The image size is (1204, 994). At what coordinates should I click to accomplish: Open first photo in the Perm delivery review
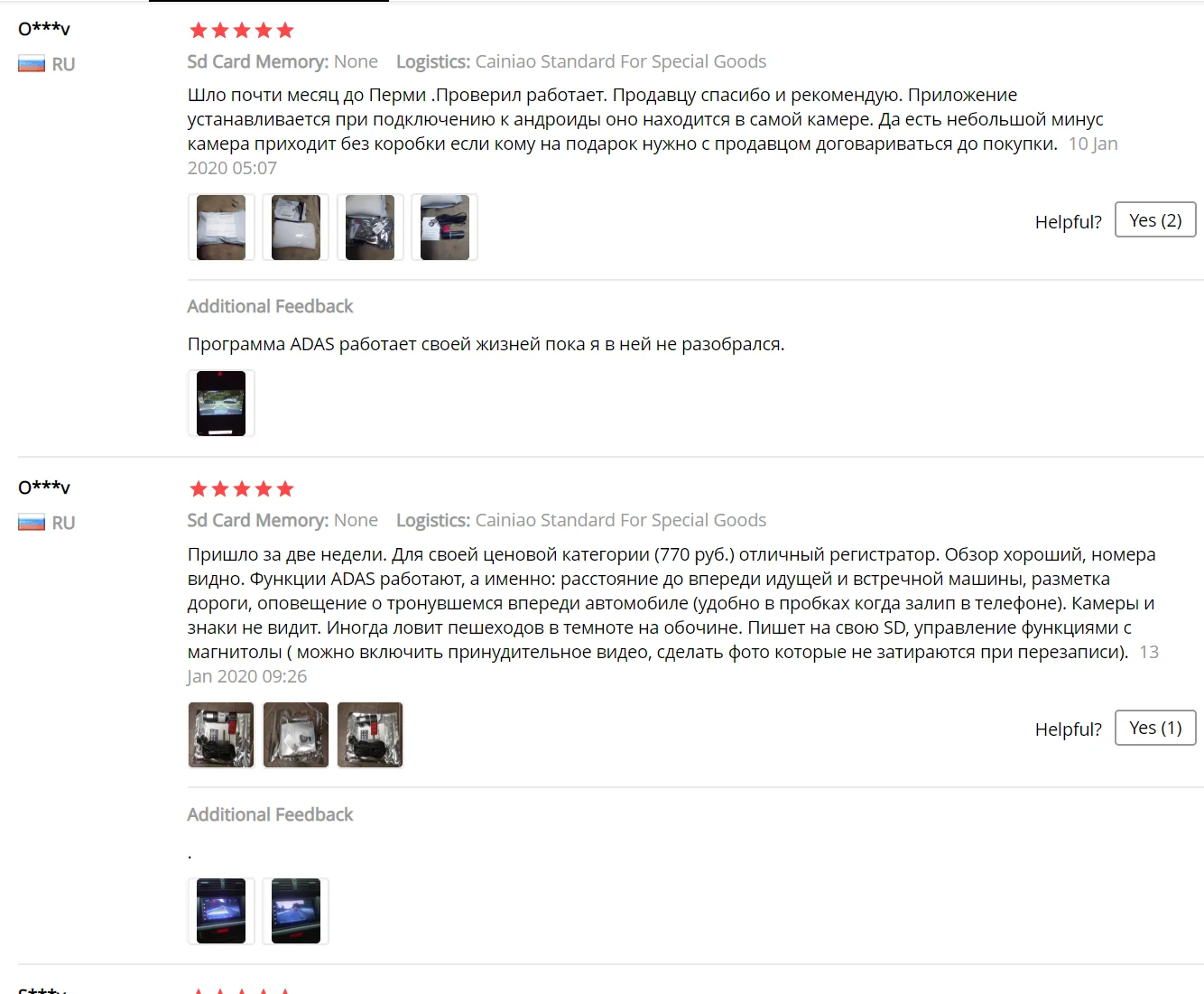[x=221, y=228]
